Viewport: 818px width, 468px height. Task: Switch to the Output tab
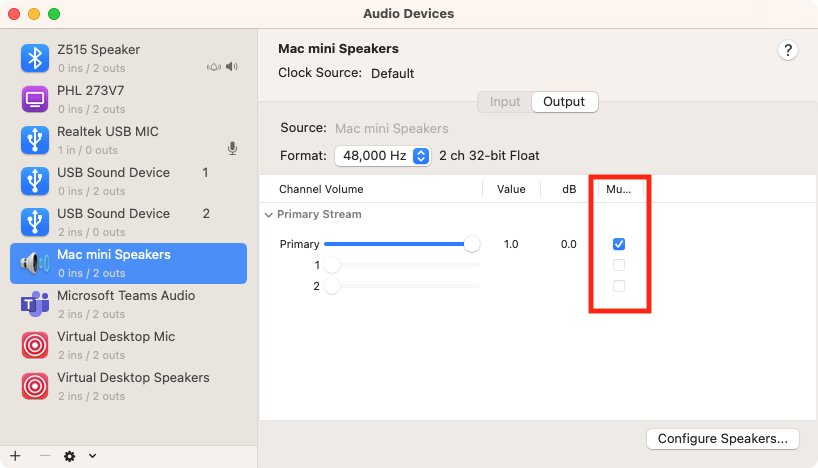(564, 102)
